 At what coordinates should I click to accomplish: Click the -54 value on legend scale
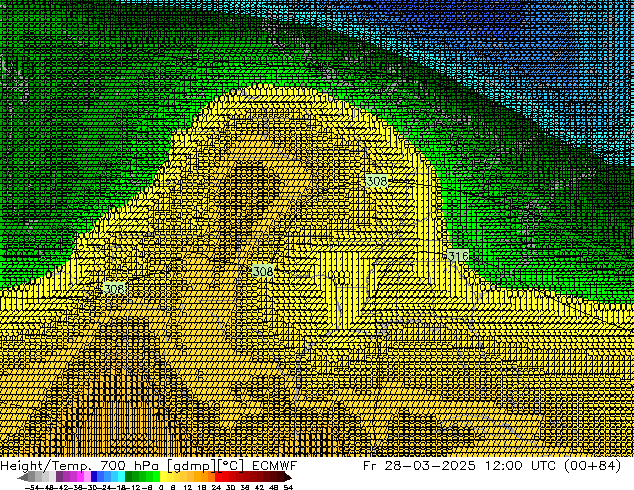coord(32,487)
